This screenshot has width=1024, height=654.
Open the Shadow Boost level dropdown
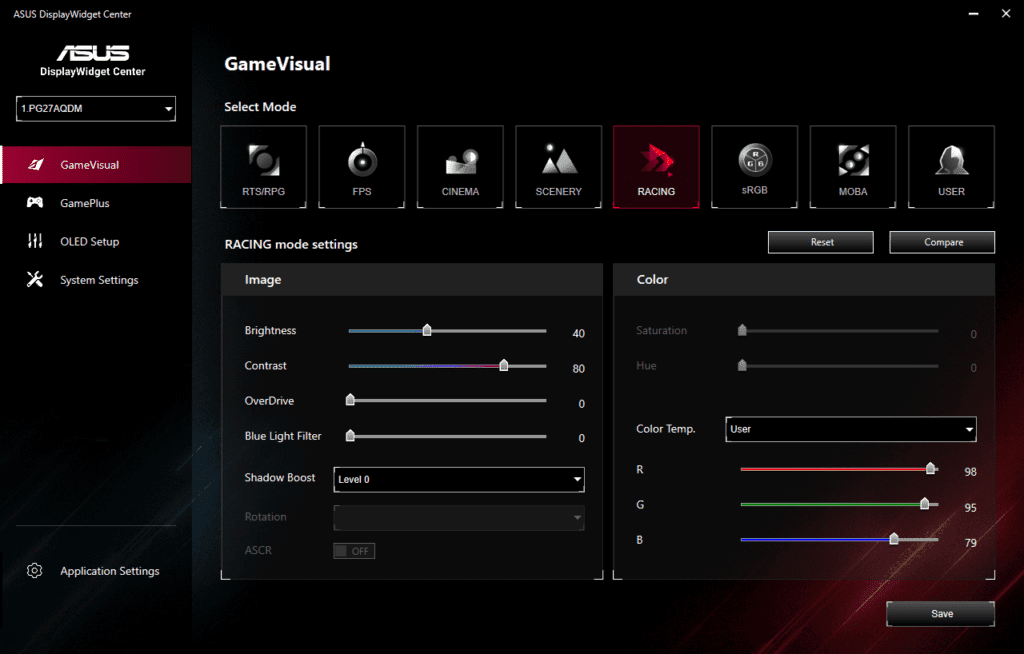click(x=458, y=479)
